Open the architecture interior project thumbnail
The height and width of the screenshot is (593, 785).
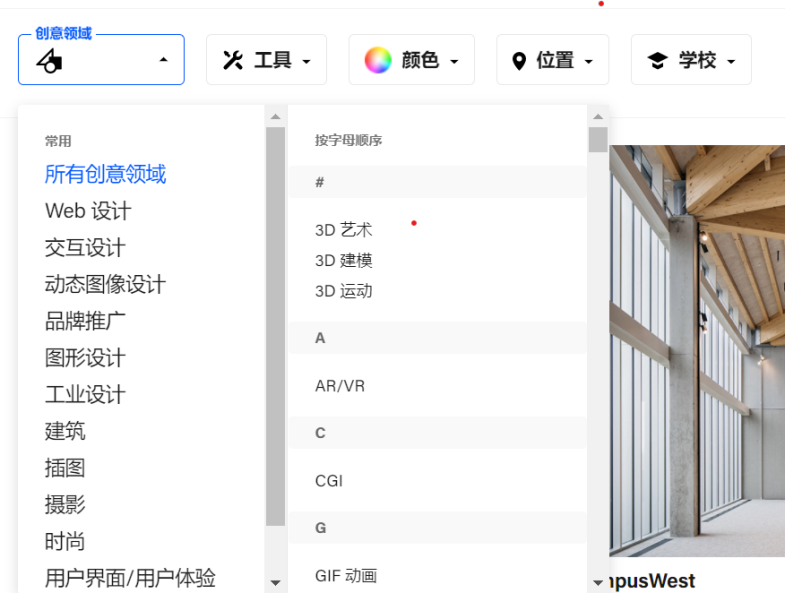pyautogui.click(x=697, y=350)
